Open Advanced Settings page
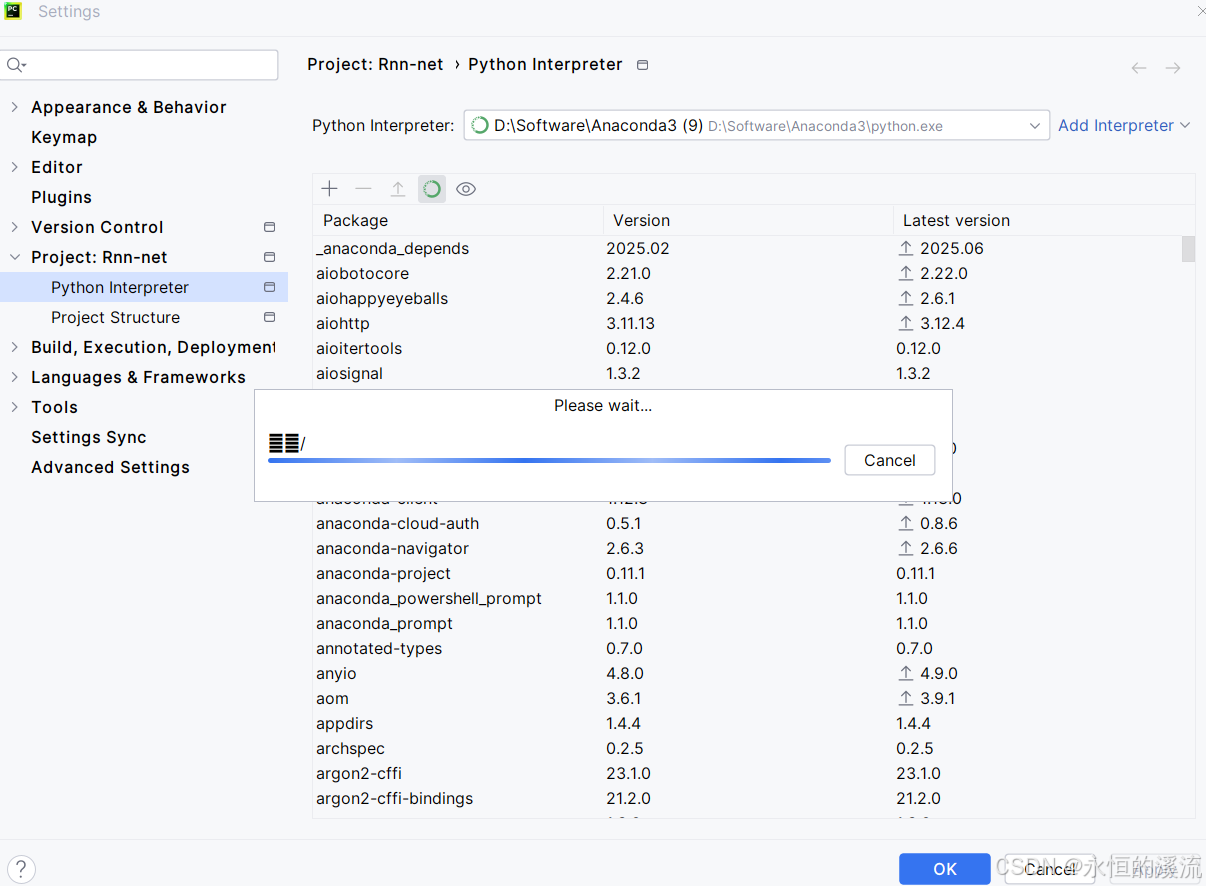The height and width of the screenshot is (886, 1206). 110,467
